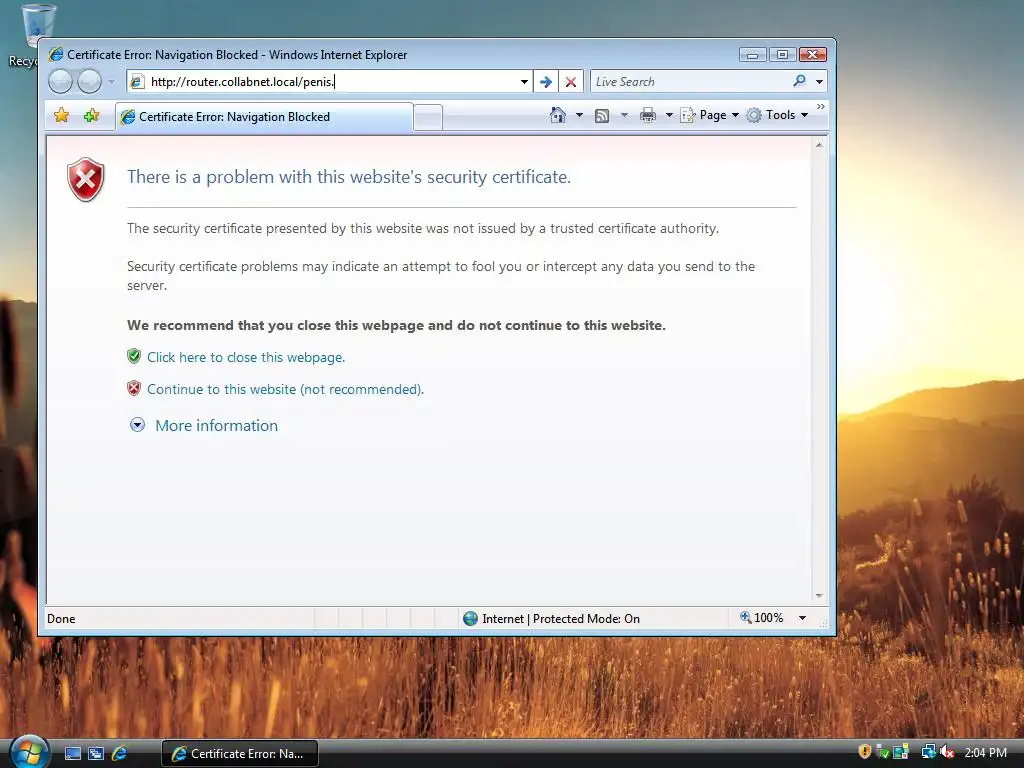Image resolution: width=1024 pixels, height=768 pixels.
Task: Click the Done status bar text
Action: (x=61, y=618)
